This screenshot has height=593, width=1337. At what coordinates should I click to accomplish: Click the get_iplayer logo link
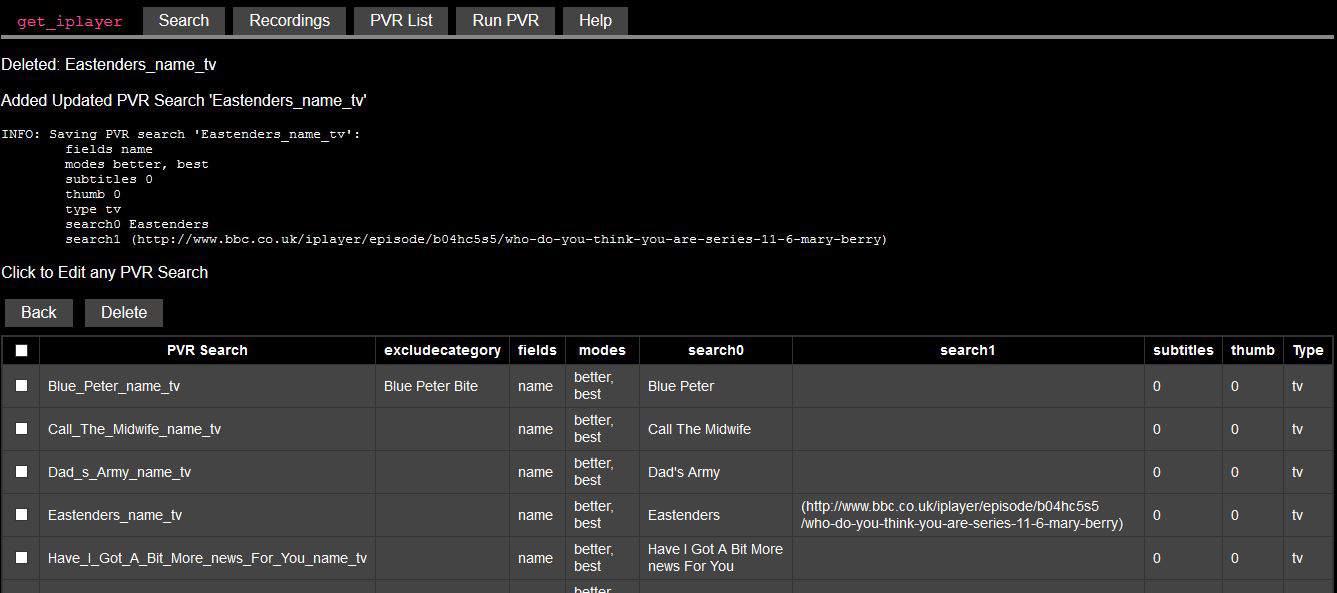coord(70,21)
